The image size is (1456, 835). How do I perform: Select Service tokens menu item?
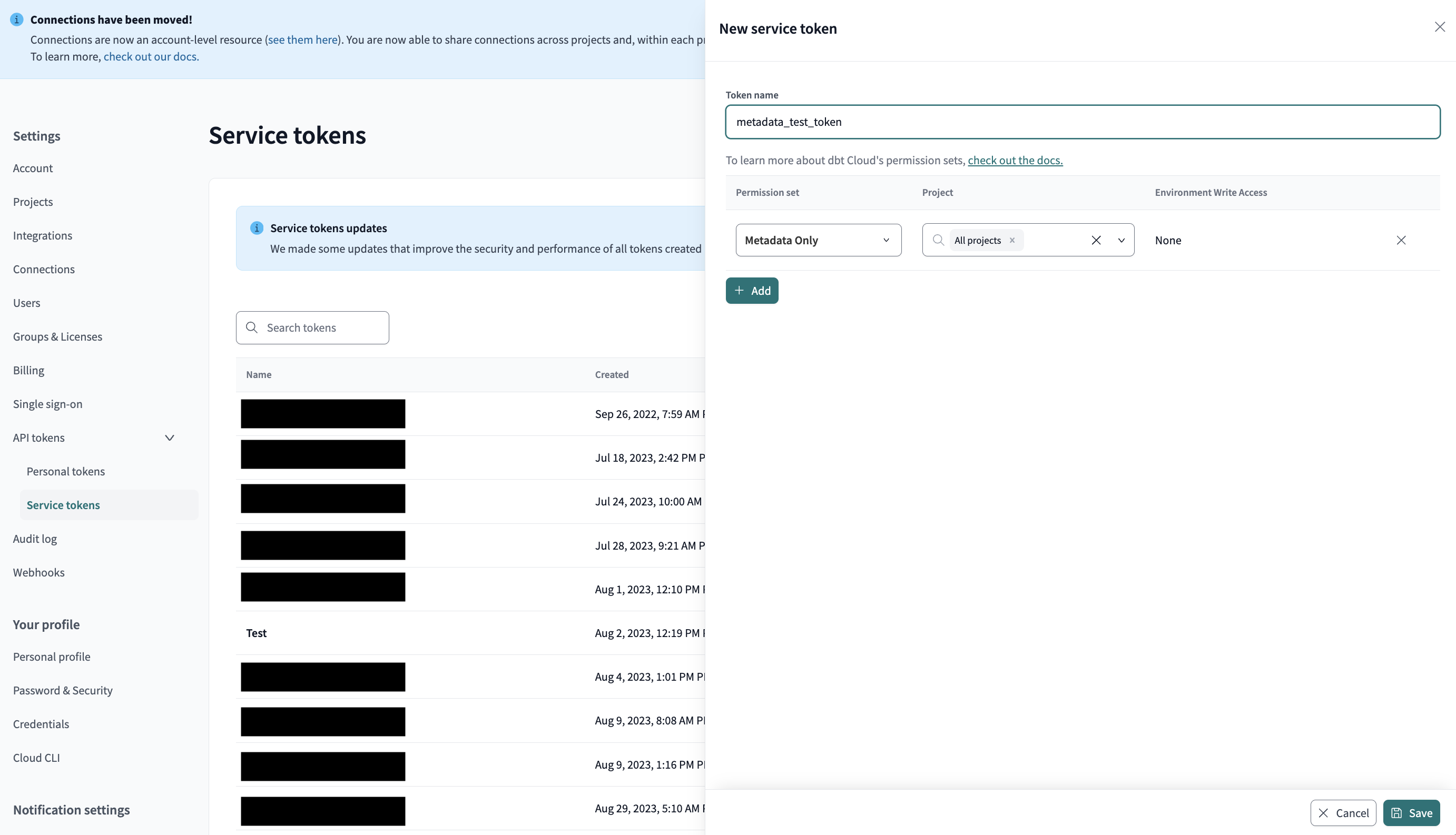[x=62, y=505]
